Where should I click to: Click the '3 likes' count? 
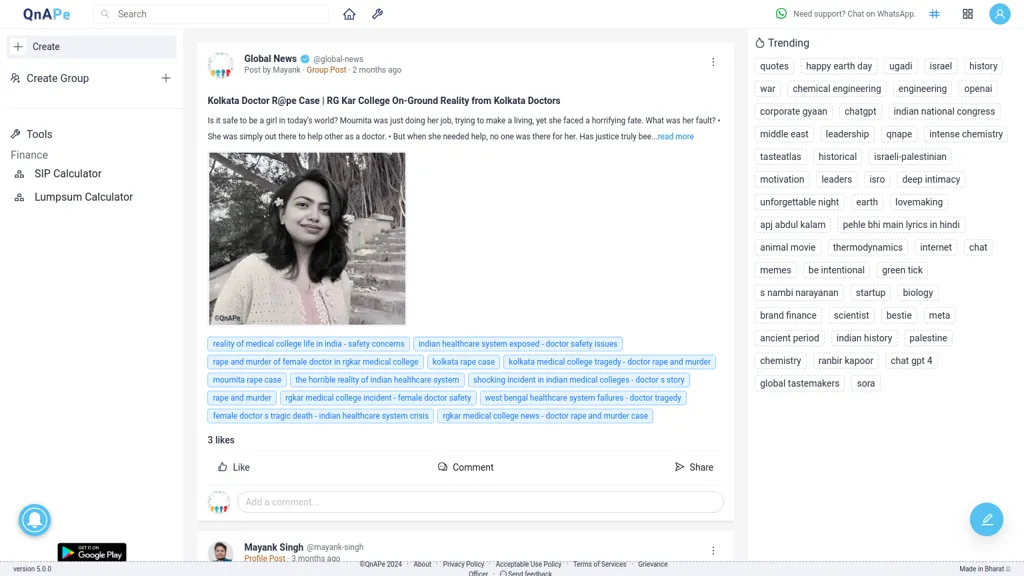221,440
